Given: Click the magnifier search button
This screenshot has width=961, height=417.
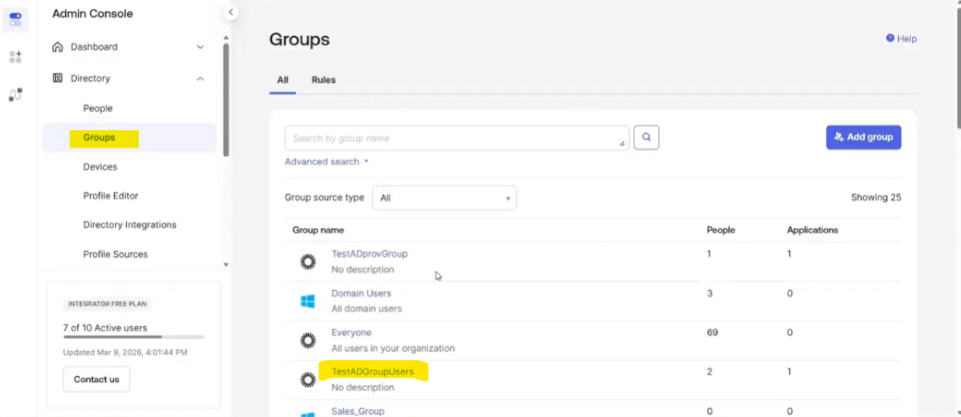Looking at the screenshot, I should [x=646, y=138].
